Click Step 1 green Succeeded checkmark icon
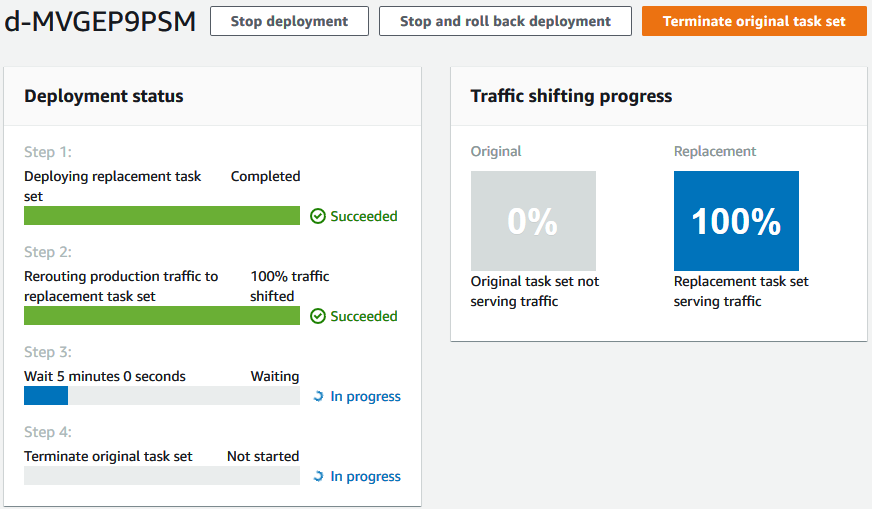 [x=318, y=216]
